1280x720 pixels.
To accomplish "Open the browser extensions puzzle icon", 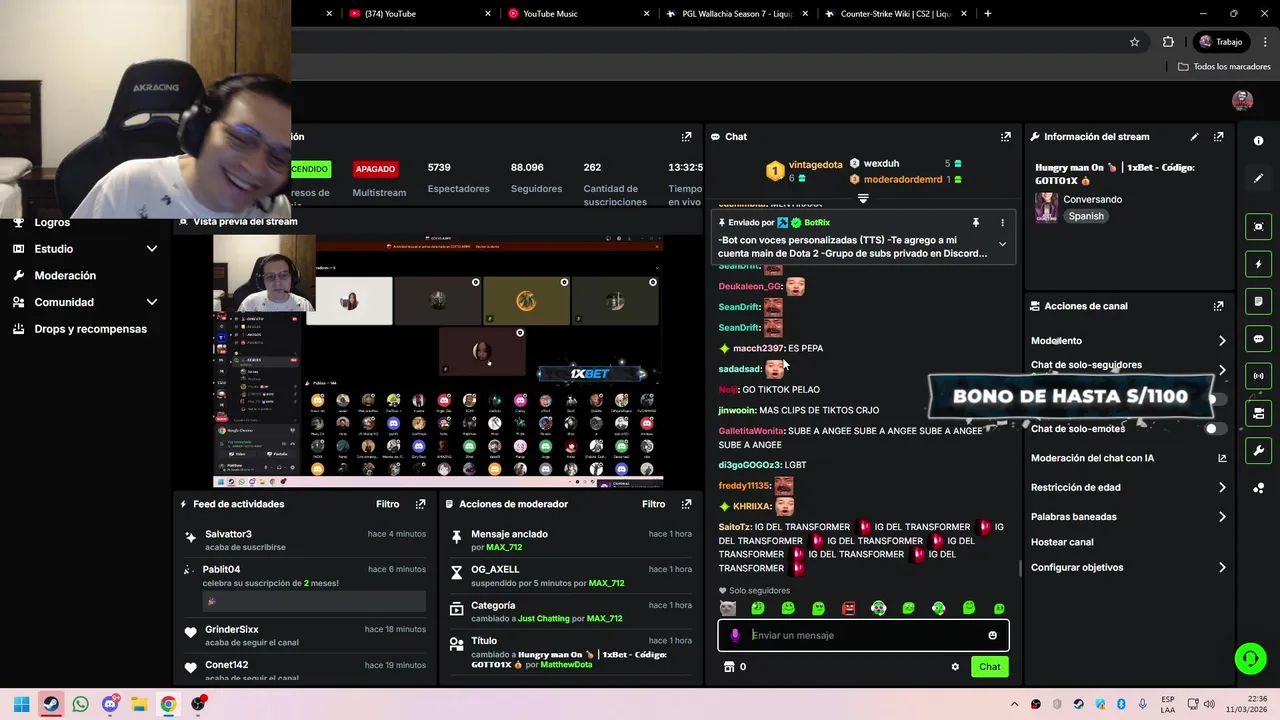I will click(1168, 42).
